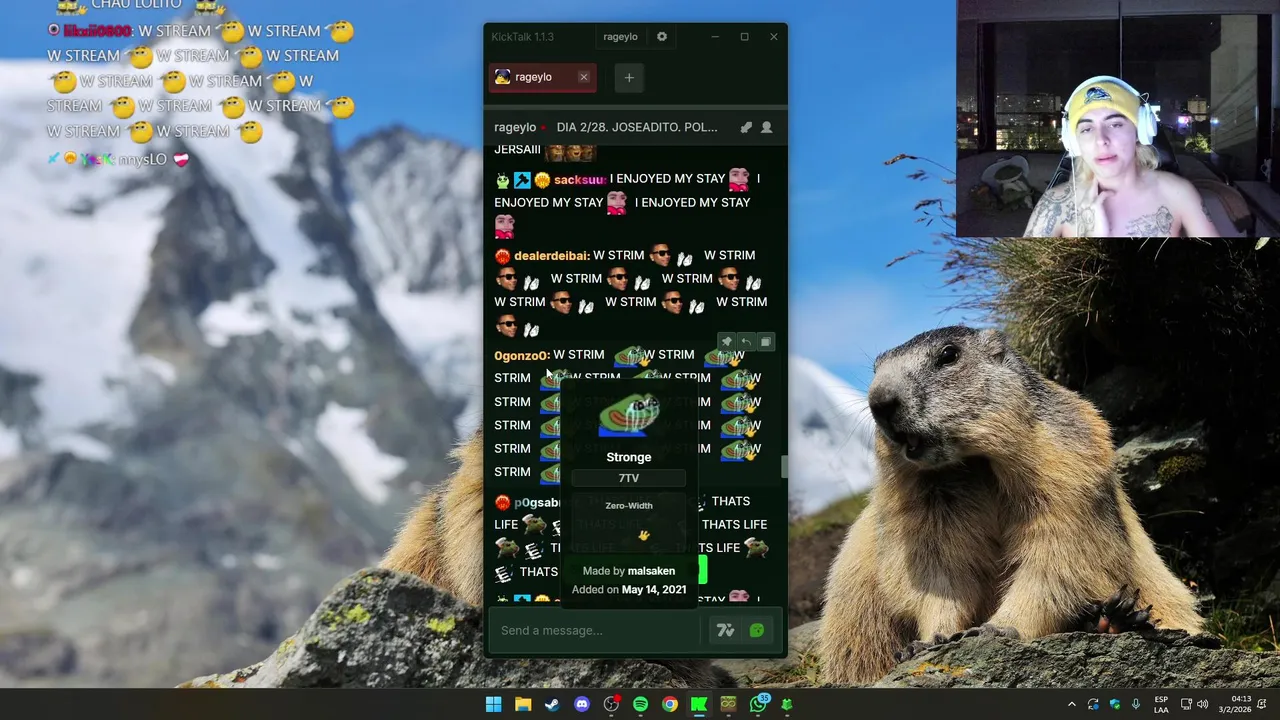Open Windows Start menu

pyautogui.click(x=493, y=704)
